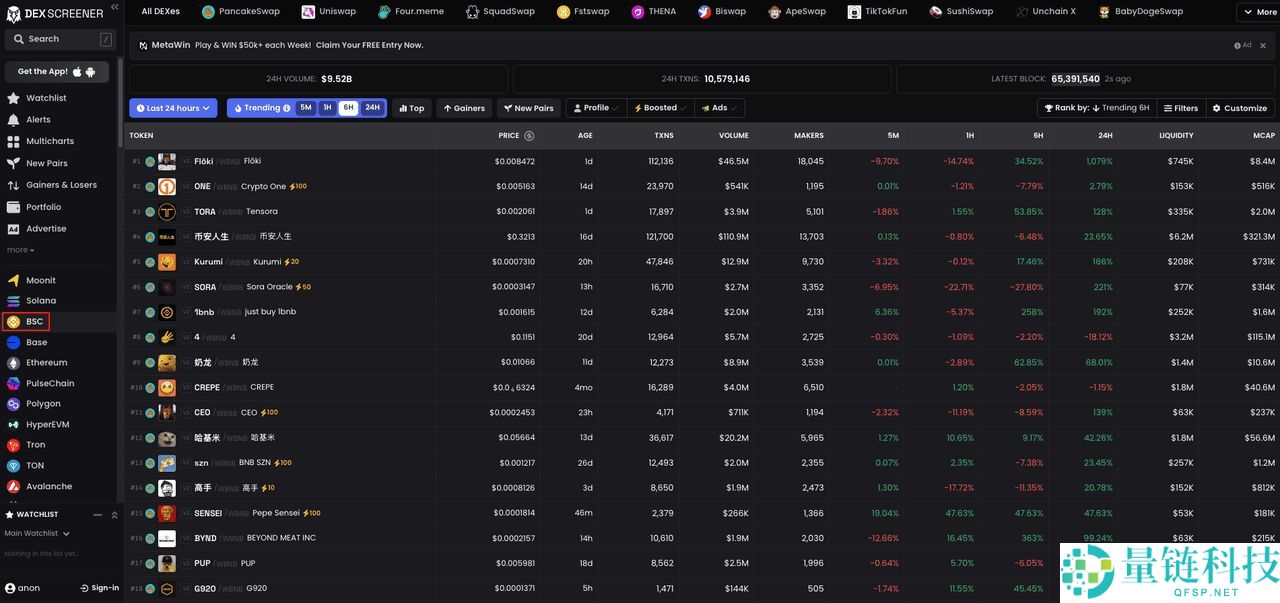Select the All DEXes tab
The height and width of the screenshot is (603, 1280).
(159, 11)
